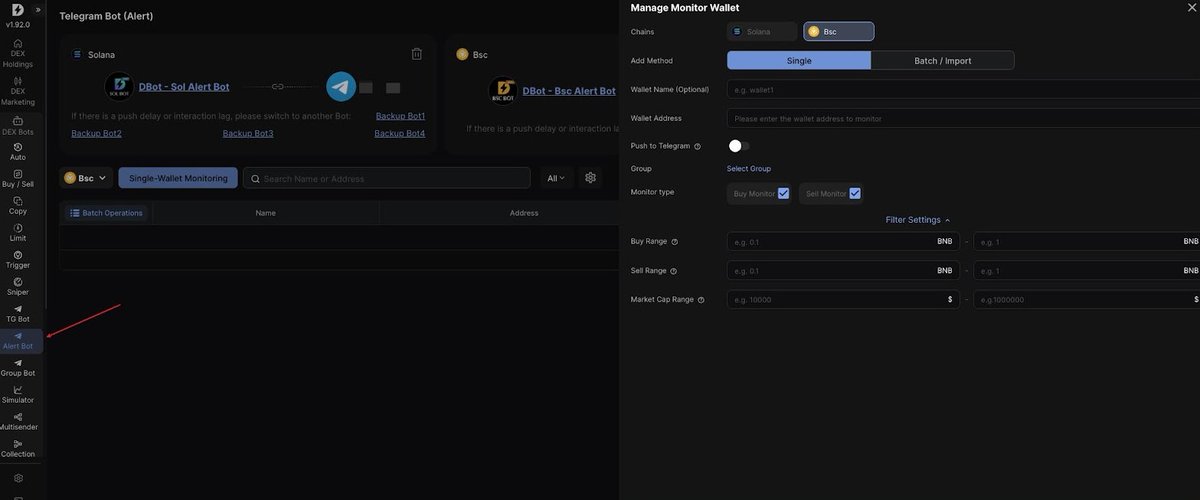Open DEX Marketing in sidebar
1200x500 pixels.
(x=18, y=91)
